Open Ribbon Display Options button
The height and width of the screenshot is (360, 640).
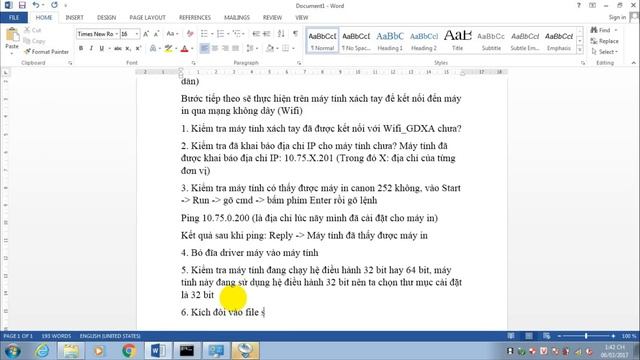[592, 5]
